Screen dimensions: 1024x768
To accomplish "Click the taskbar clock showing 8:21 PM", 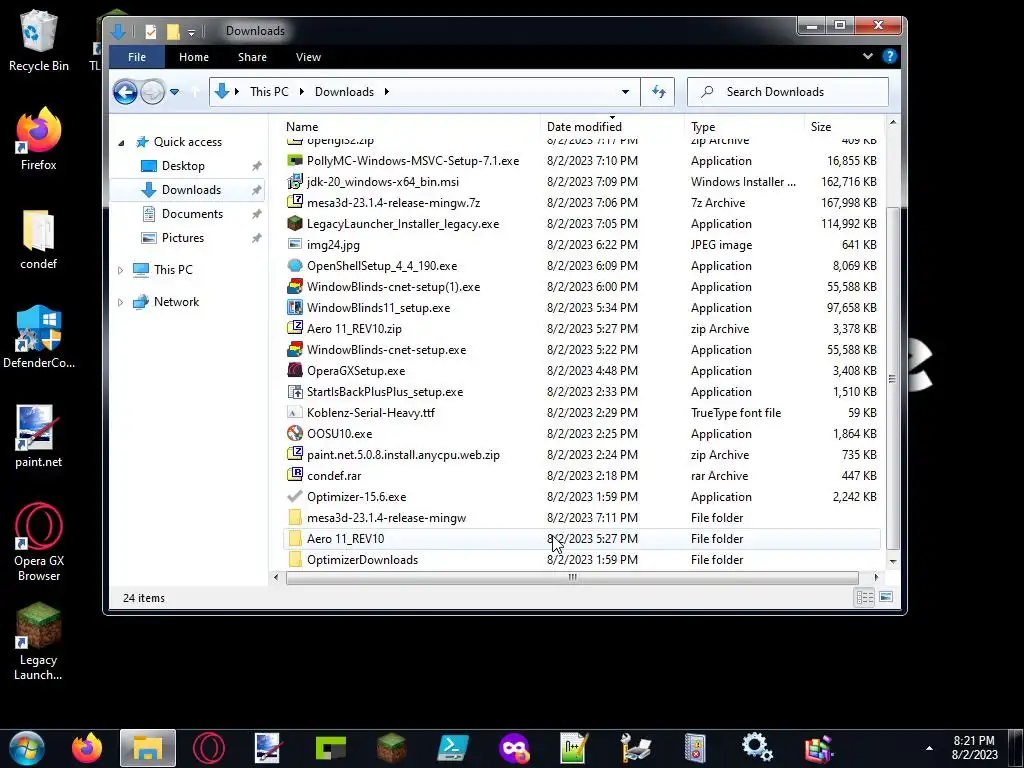I will tap(974, 748).
